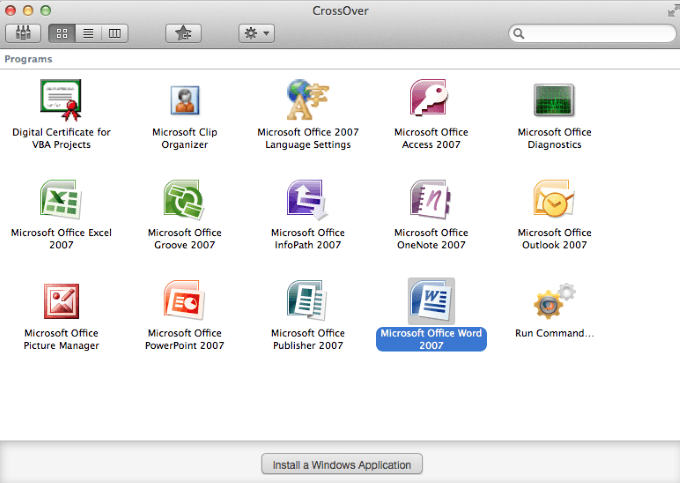Open Digital Certificate for VBA Projects icon
This screenshot has width=680, height=483.
click(x=61, y=100)
